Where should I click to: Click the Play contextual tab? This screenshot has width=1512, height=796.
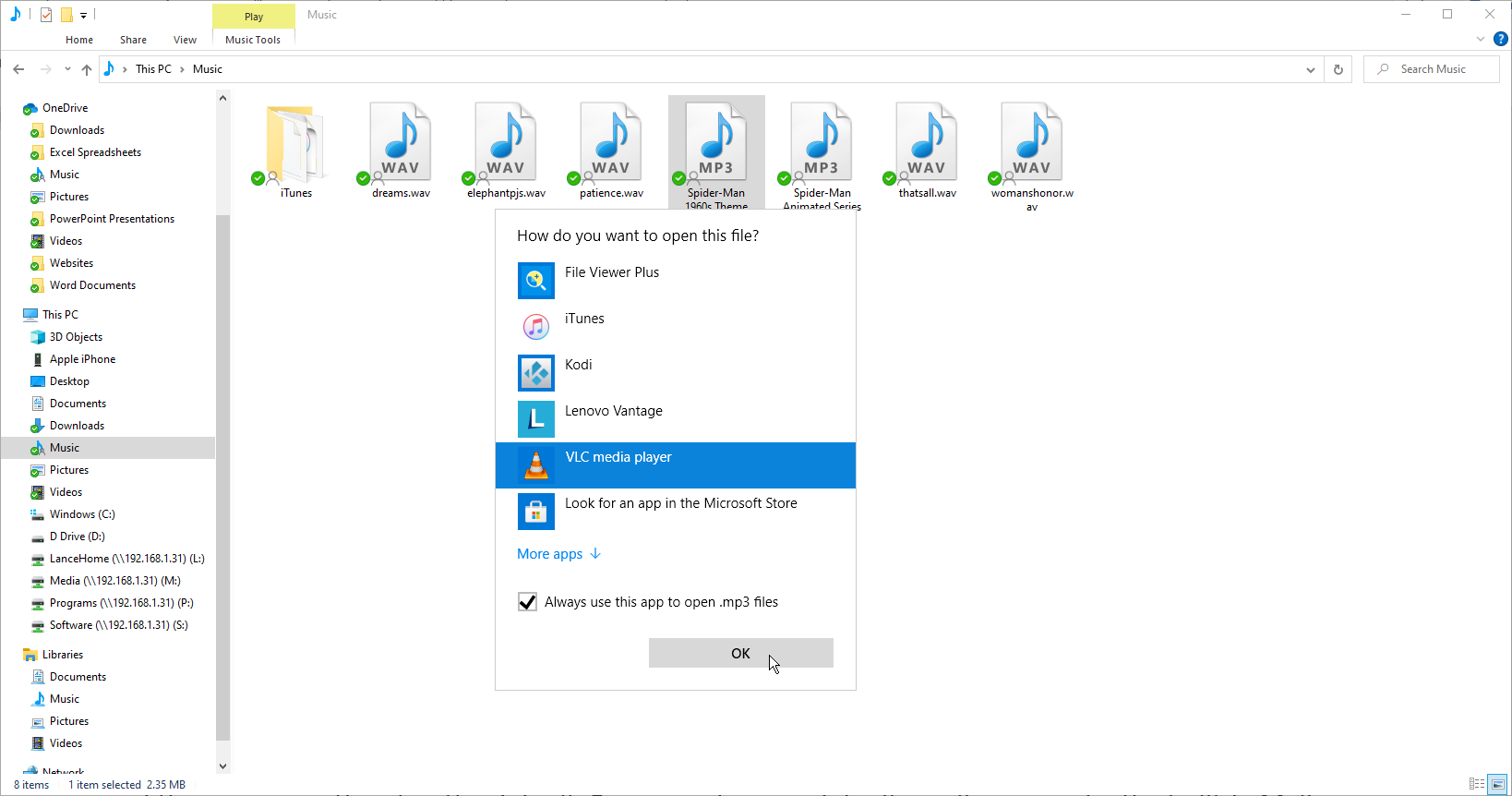(254, 17)
